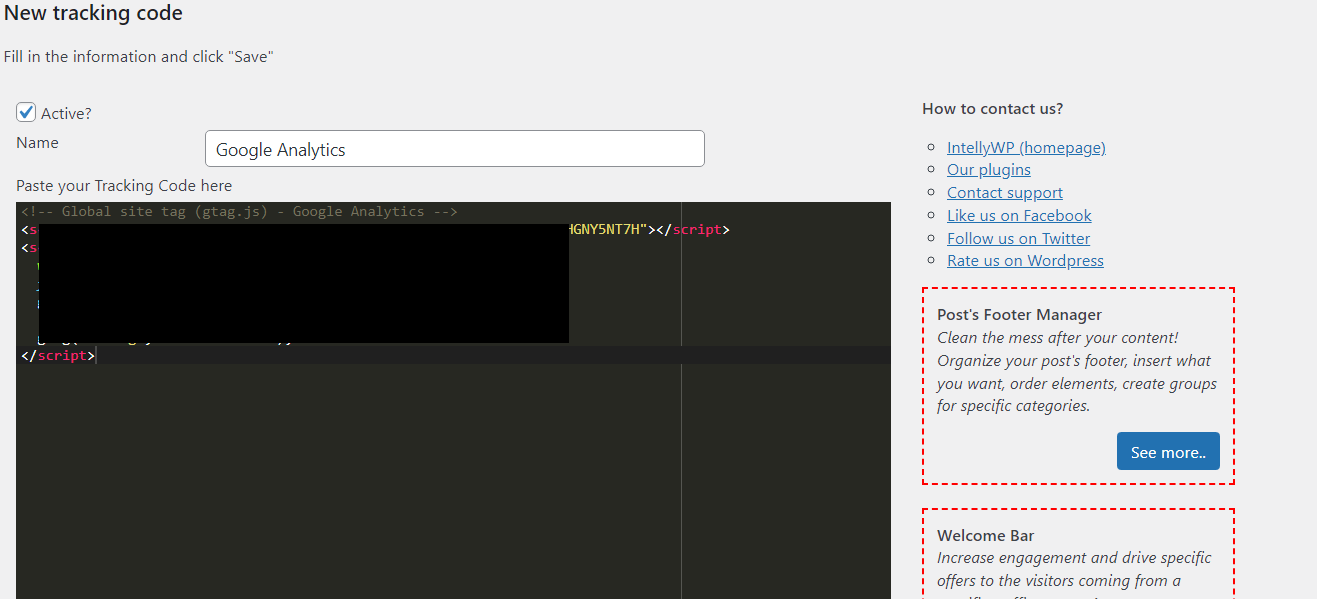The width and height of the screenshot is (1317, 599).
Task: Click in the closing script tag line
Action: pos(453,355)
